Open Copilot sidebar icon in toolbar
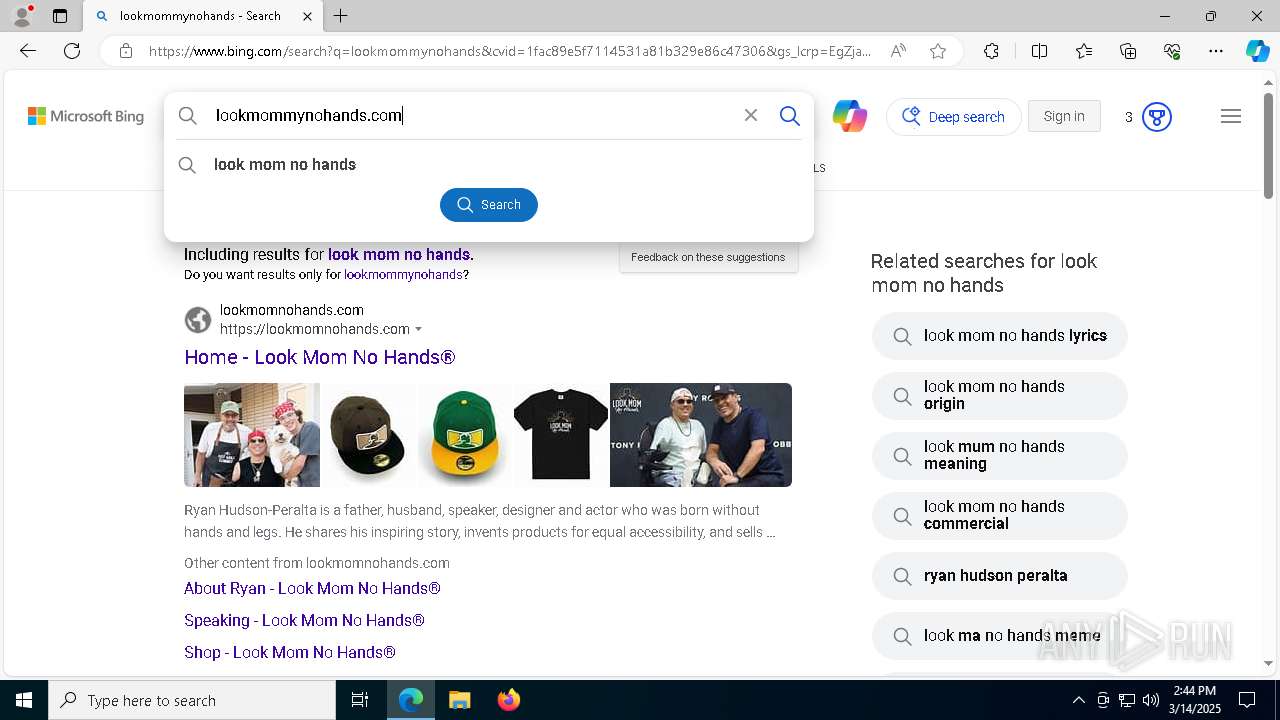 click(1257, 51)
